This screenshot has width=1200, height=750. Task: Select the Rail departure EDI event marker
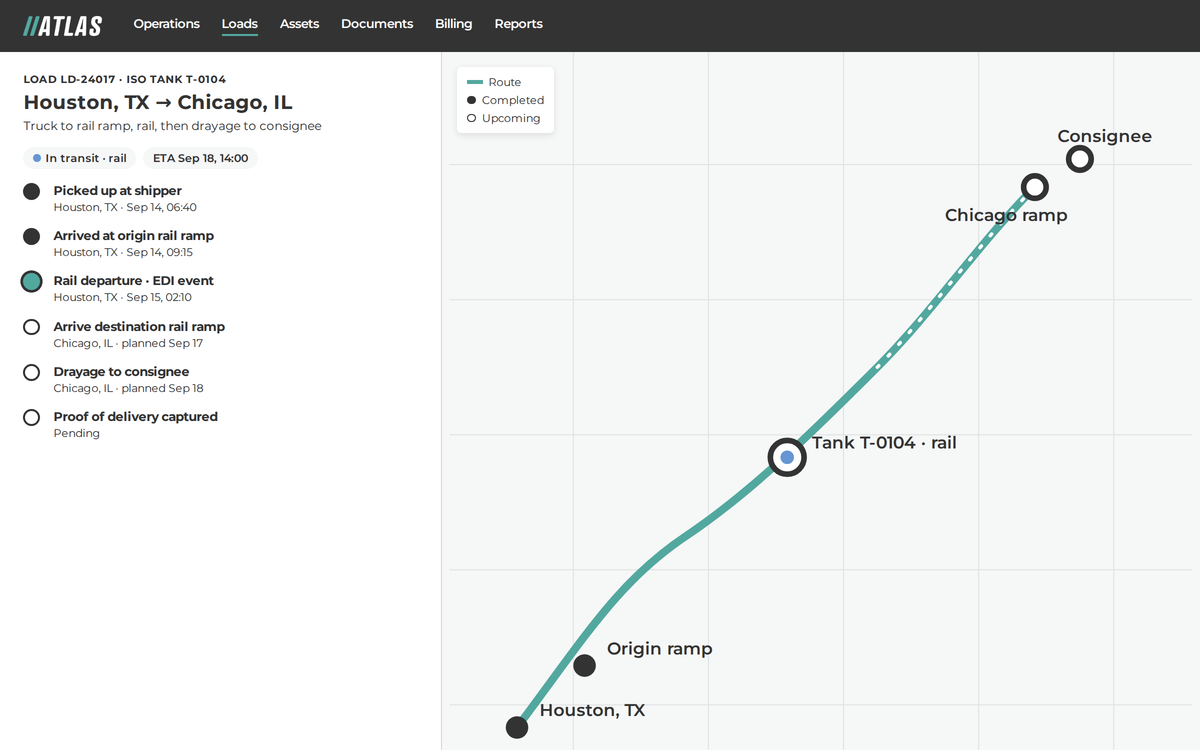click(x=32, y=282)
